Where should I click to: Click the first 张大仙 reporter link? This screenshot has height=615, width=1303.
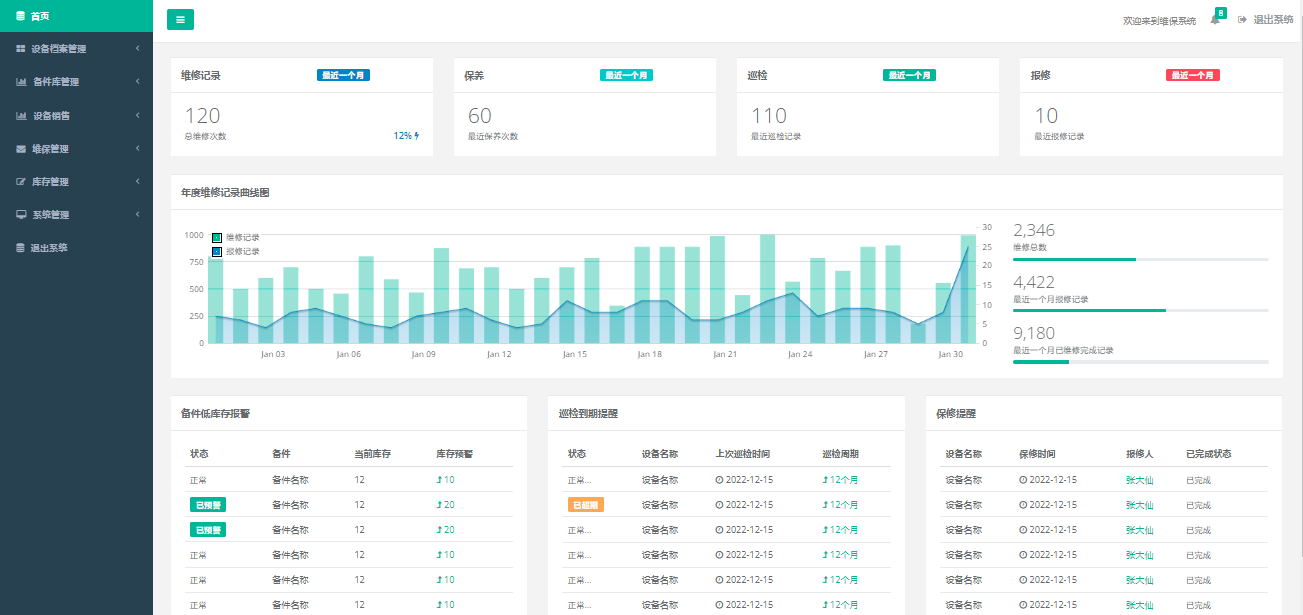coord(1139,480)
